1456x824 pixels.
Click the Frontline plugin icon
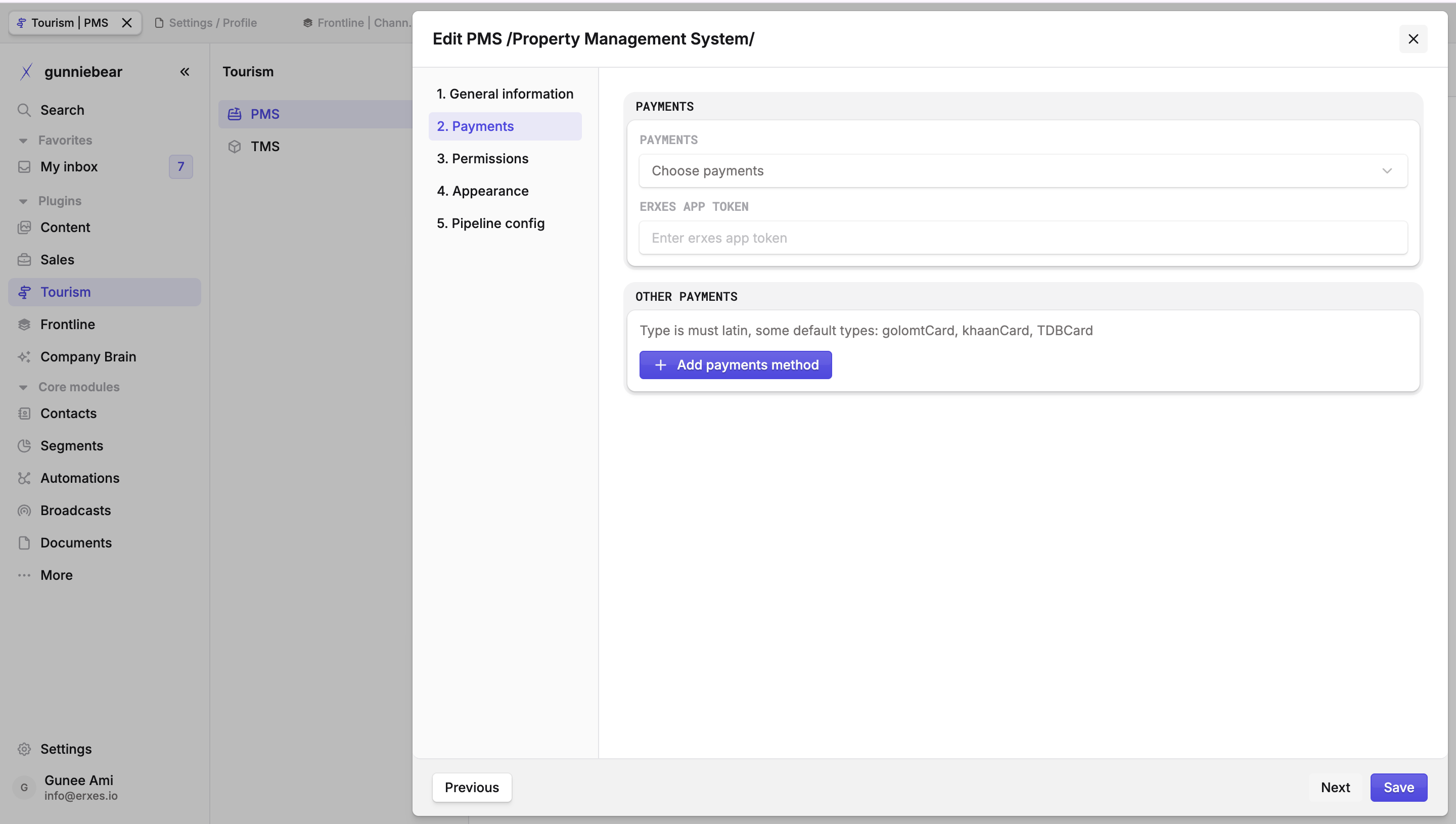[24, 324]
